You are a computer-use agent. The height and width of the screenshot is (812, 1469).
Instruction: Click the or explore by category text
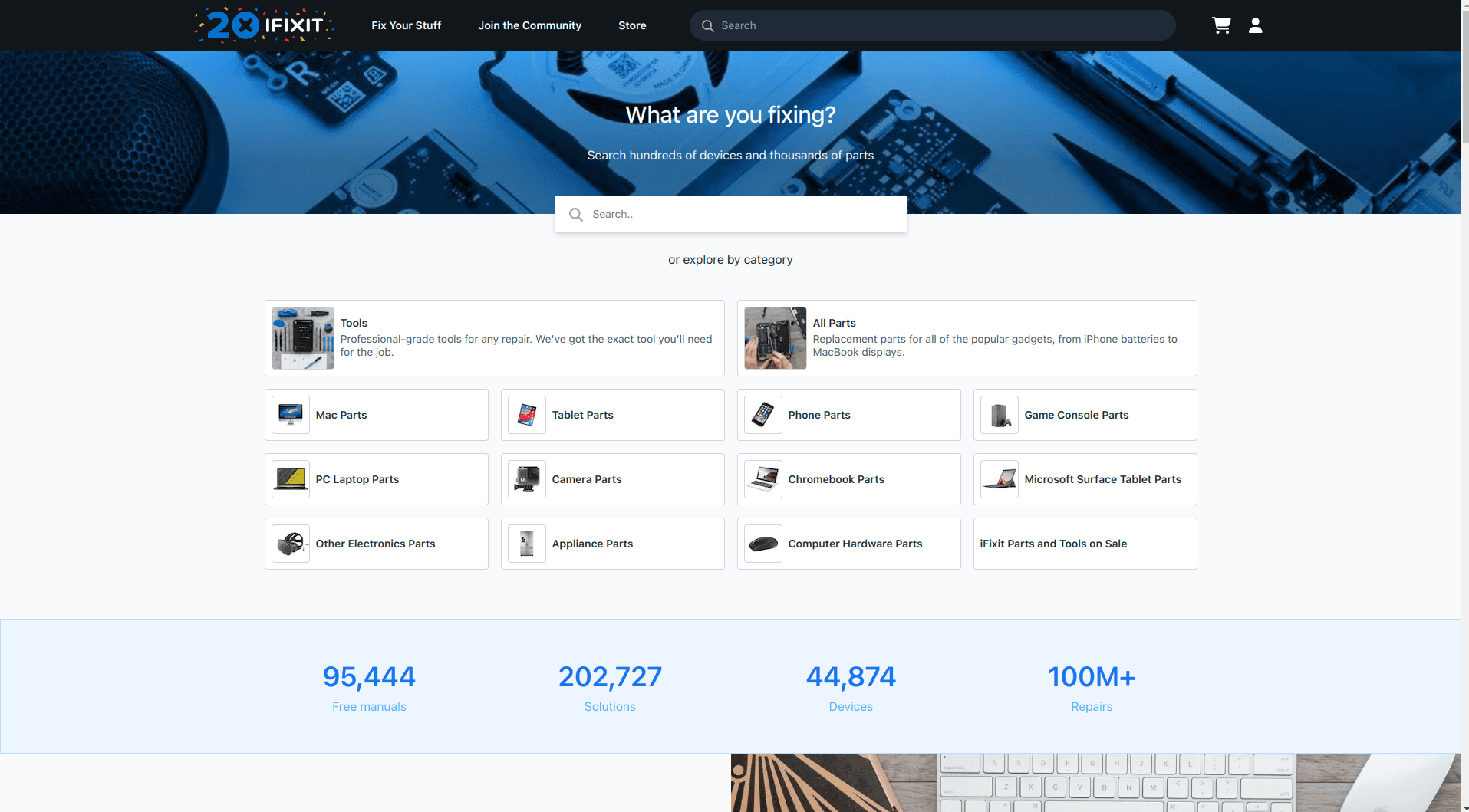point(730,260)
